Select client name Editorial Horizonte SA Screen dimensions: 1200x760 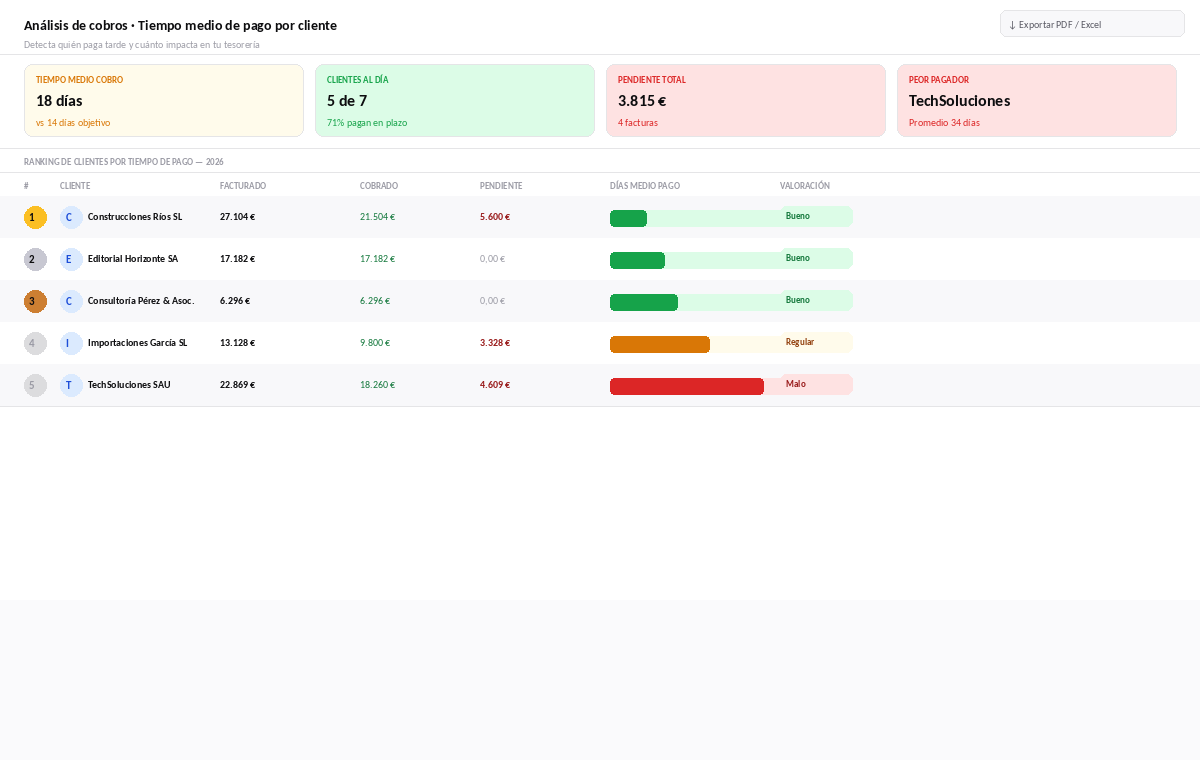click(133, 259)
